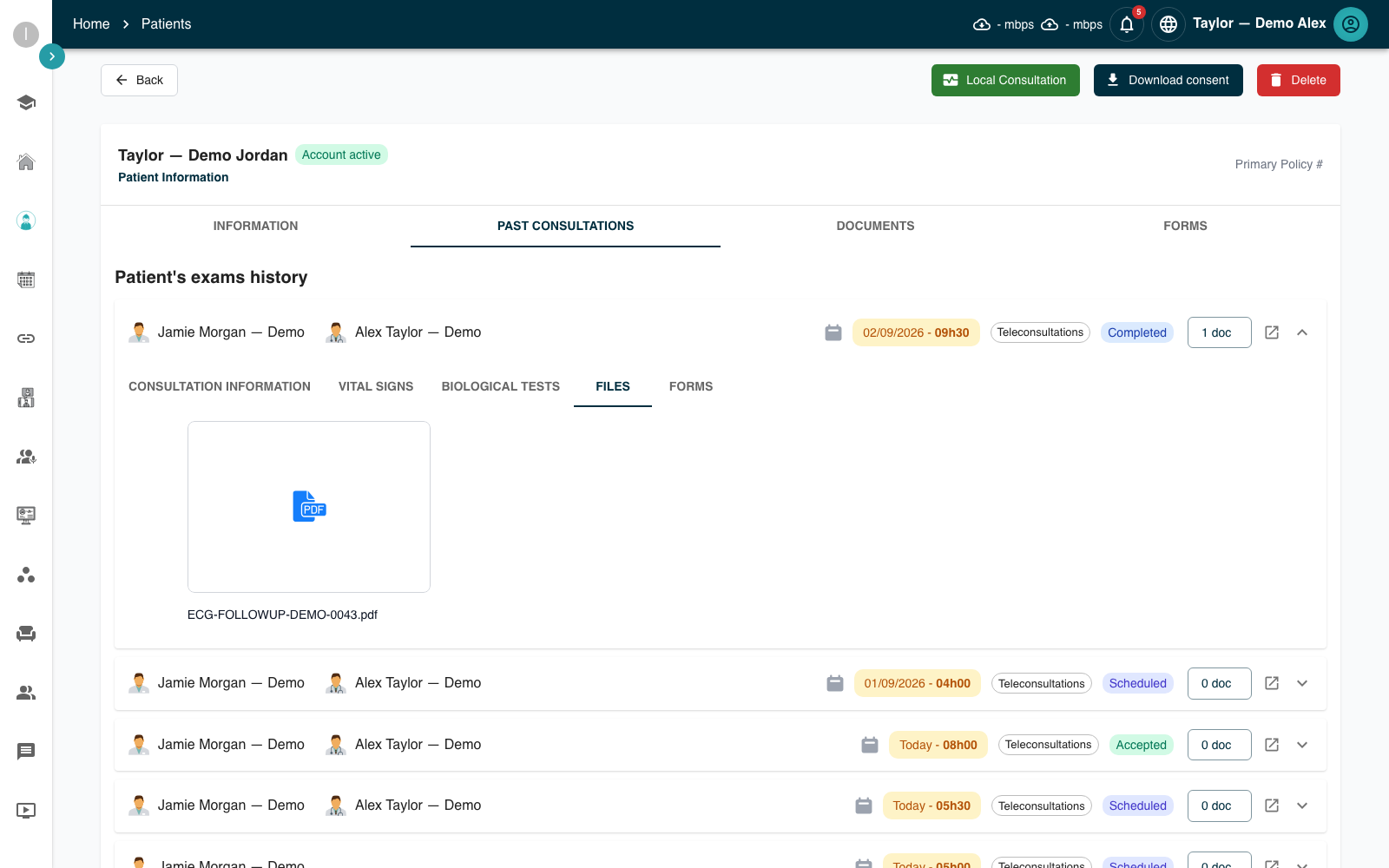Delete the patient with Delete button
Viewport: 1389px width, 868px height.
pyautogui.click(x=1299, y=80)
